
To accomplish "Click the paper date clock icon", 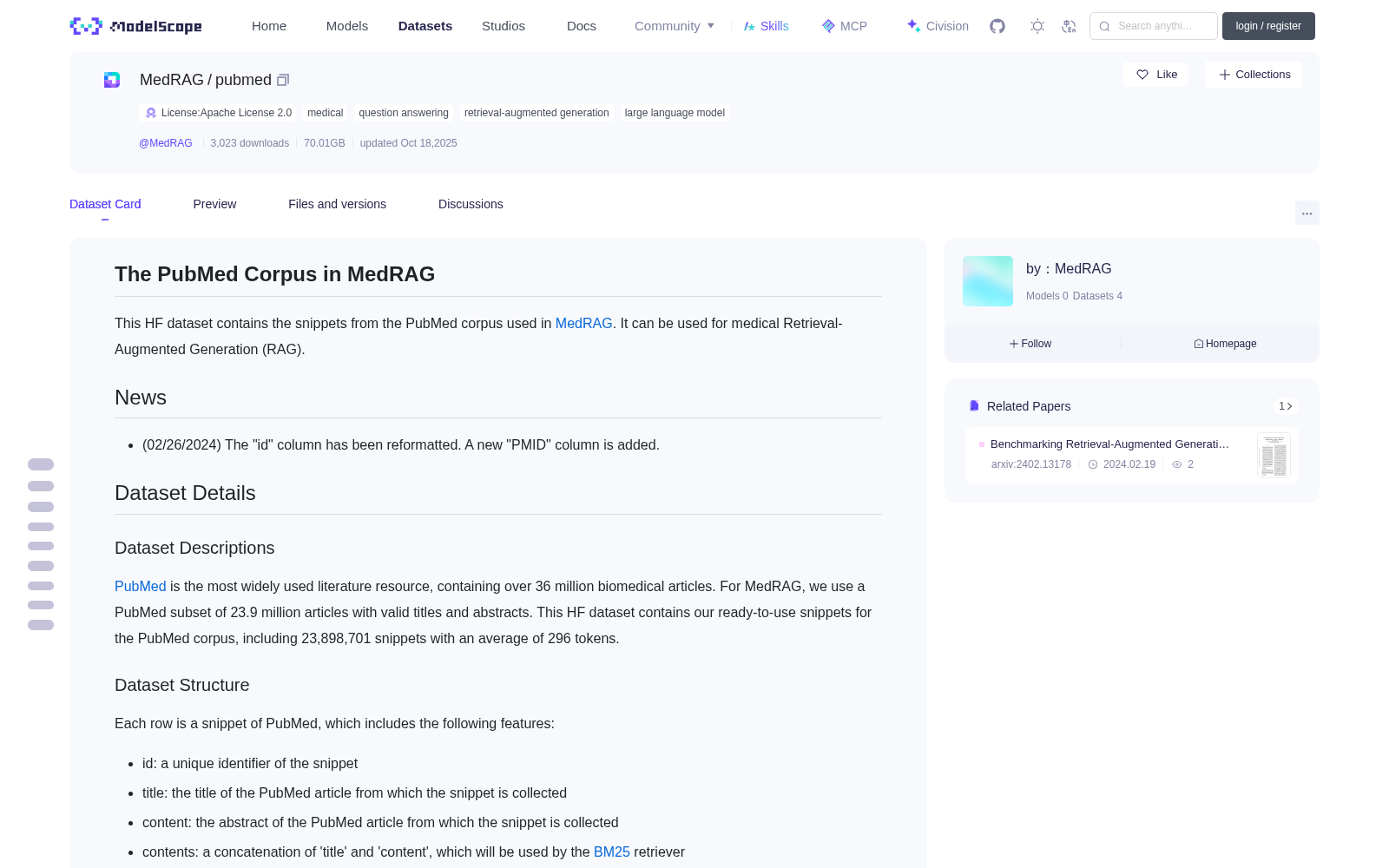I will 1093,464.
